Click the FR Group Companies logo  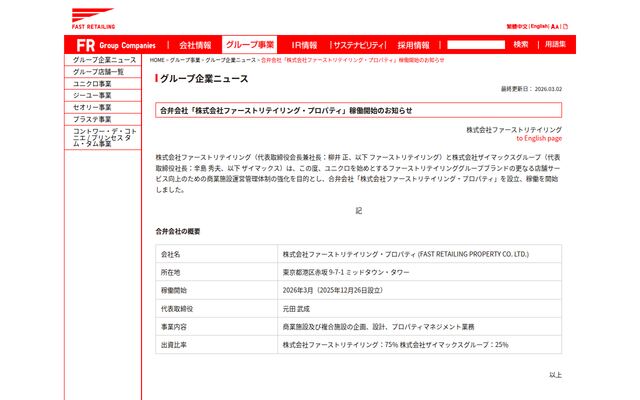[116, 45]
